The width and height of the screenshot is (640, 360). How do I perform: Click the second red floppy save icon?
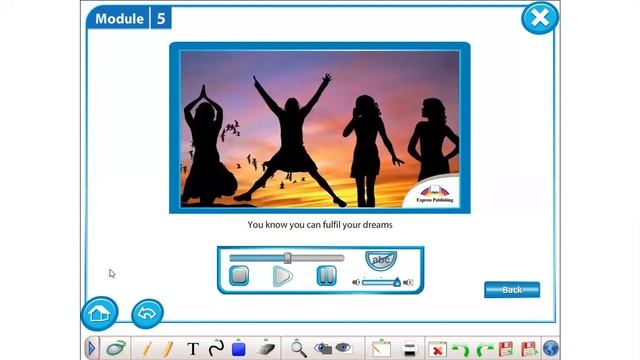529,349
